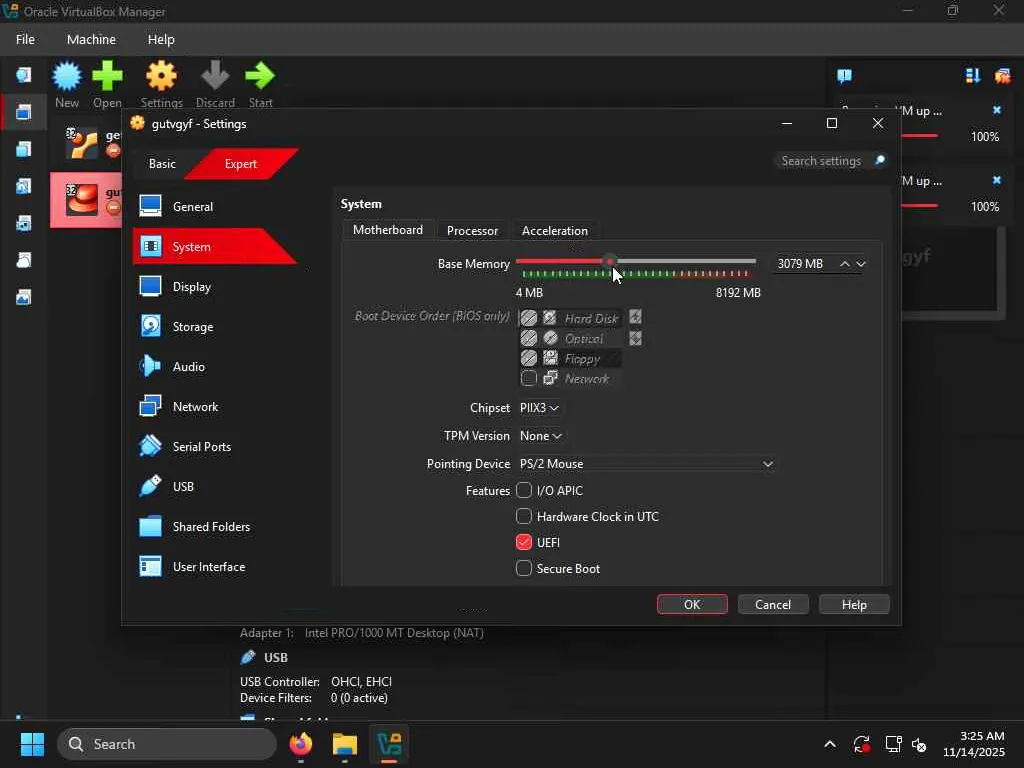Enable the Secure Boot checkbox
The image size is (1024, 768).
[524, 568]
